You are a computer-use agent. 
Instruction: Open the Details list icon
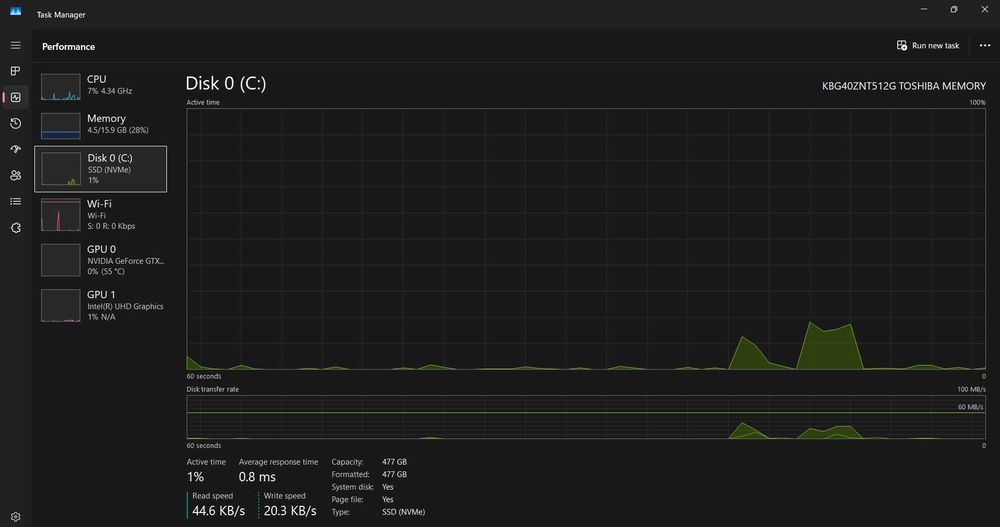coord(15,202)
